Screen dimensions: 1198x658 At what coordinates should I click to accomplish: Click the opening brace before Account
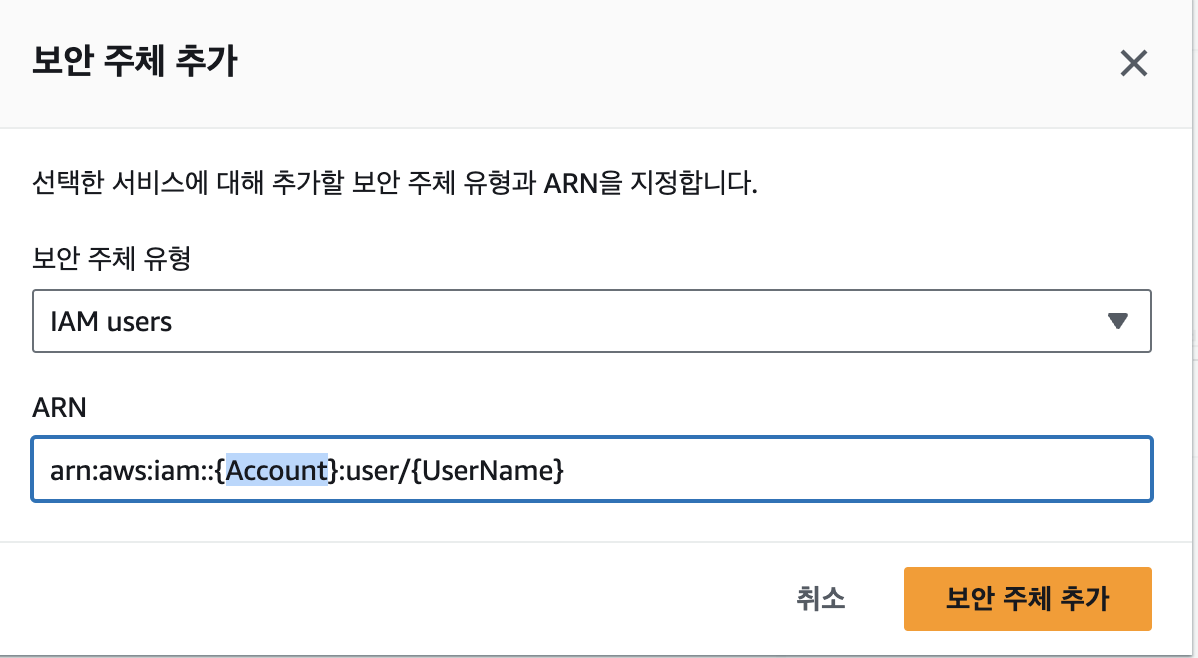pos(221,468)
